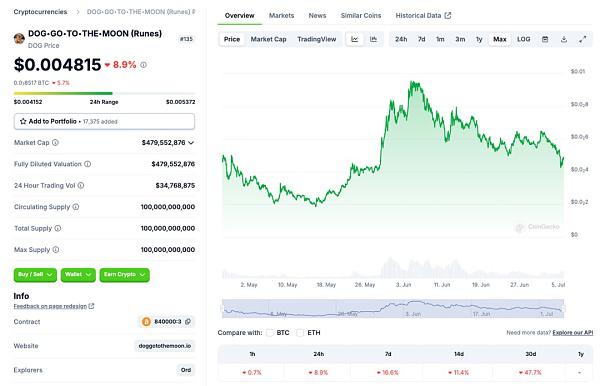The image size is (600, 386).
Task: Enable the ETH compare checkbox
Action: 300,333
